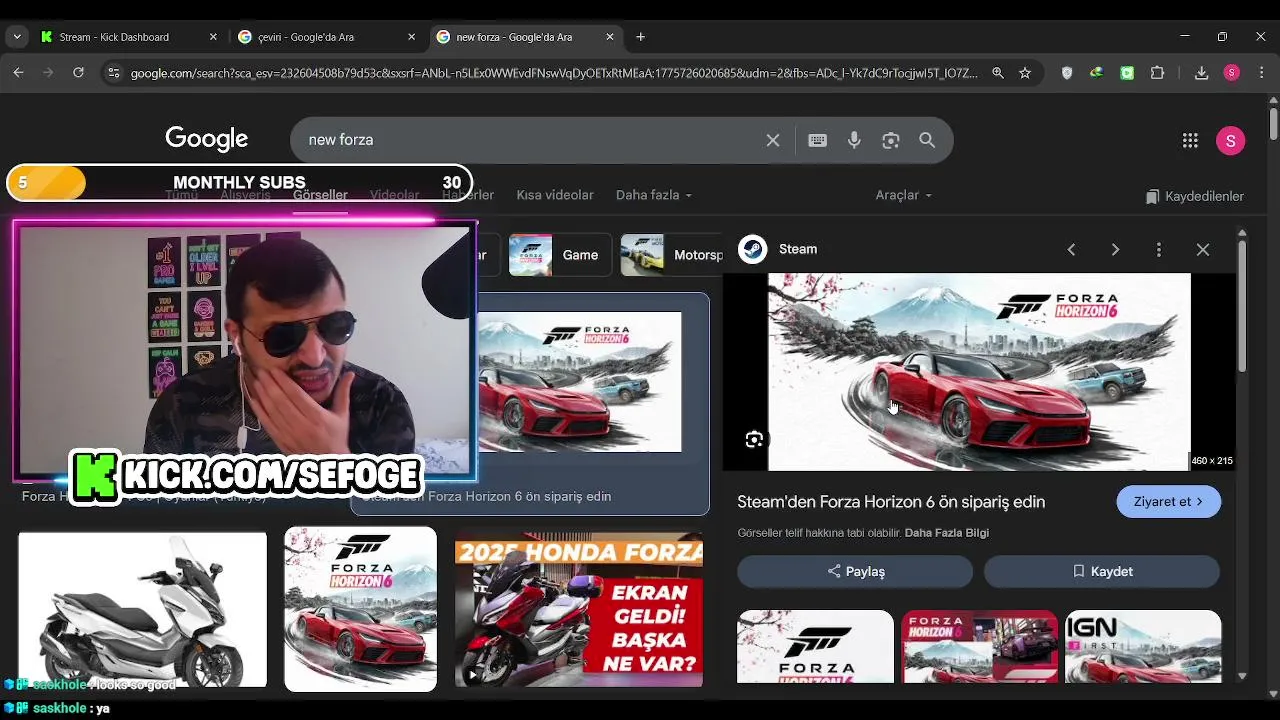Open the vertical Forza Horizon 6 poster result
The image size is (1280, 720).
(x=360, y=609)
